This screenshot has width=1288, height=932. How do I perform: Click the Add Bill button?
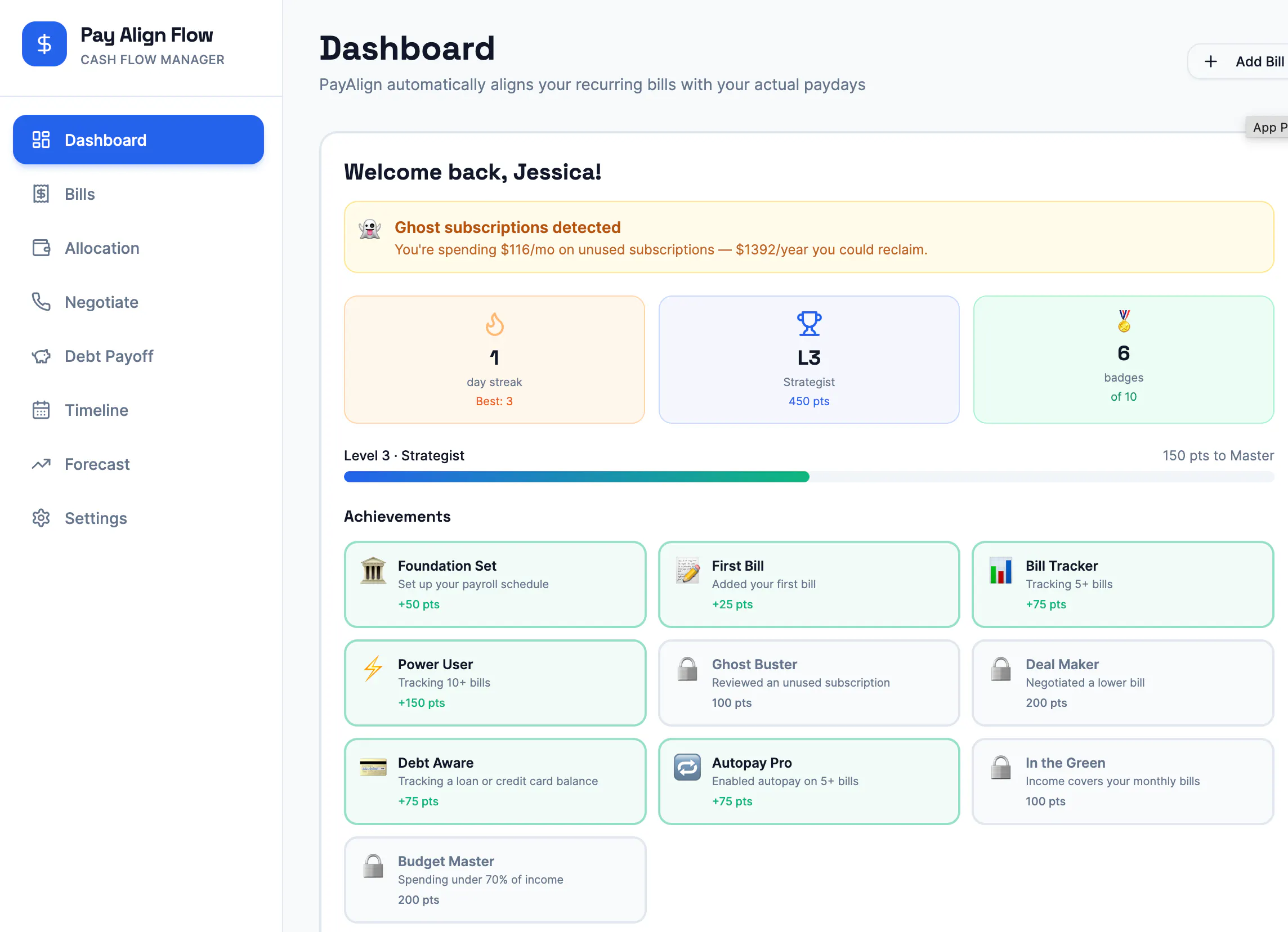tap(1238, 61)
